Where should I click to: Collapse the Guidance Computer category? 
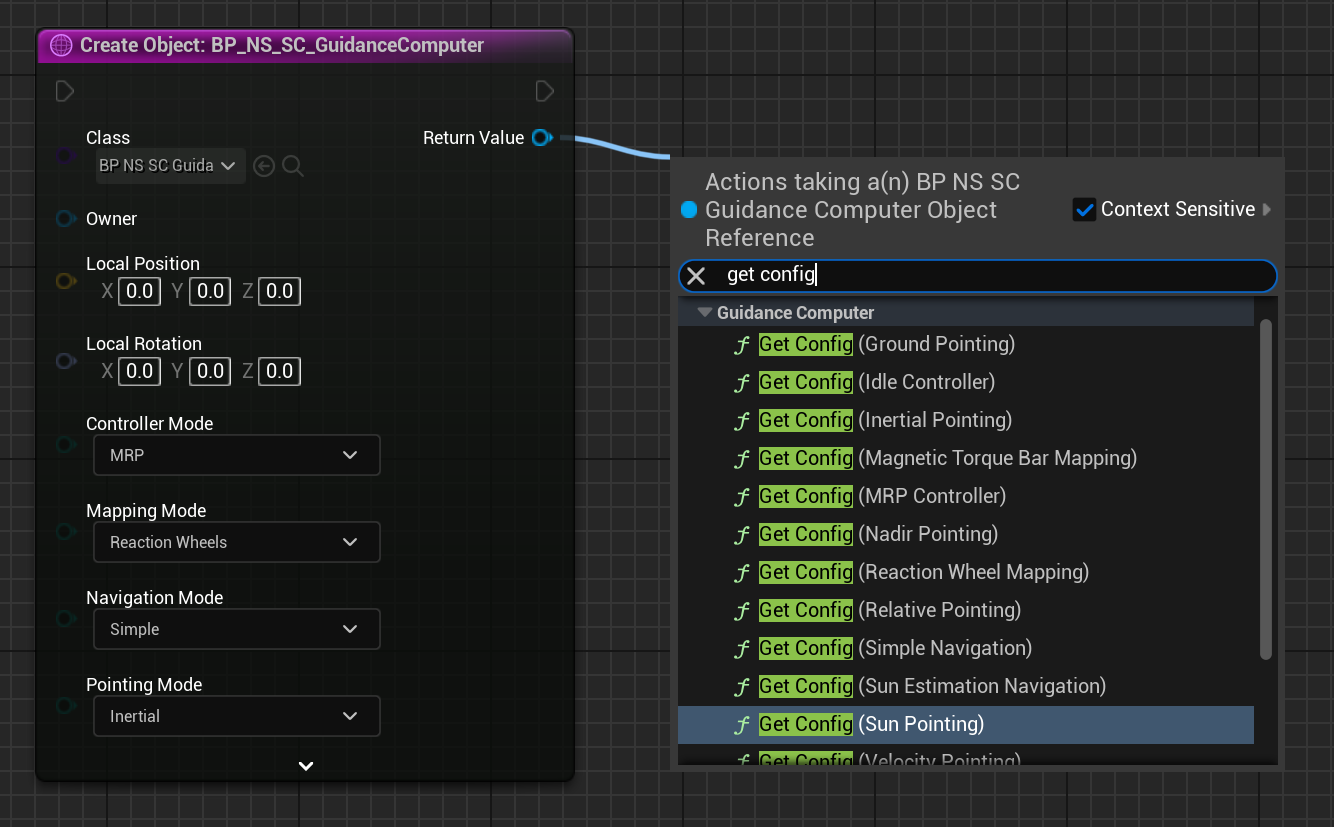pos(705,313)
